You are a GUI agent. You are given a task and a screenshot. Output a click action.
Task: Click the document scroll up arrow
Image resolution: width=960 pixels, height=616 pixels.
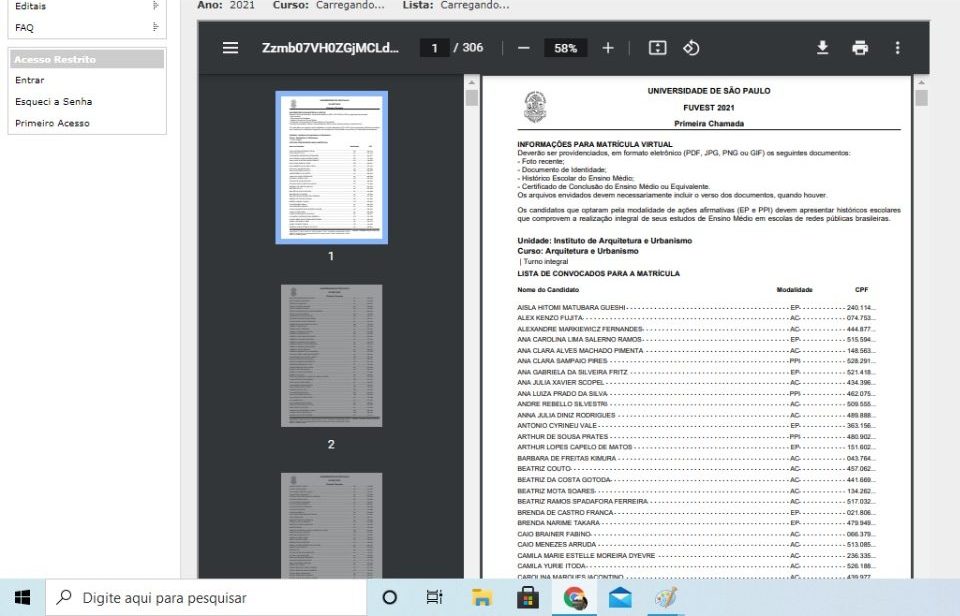pyautogui.click(x=921, y=82)
